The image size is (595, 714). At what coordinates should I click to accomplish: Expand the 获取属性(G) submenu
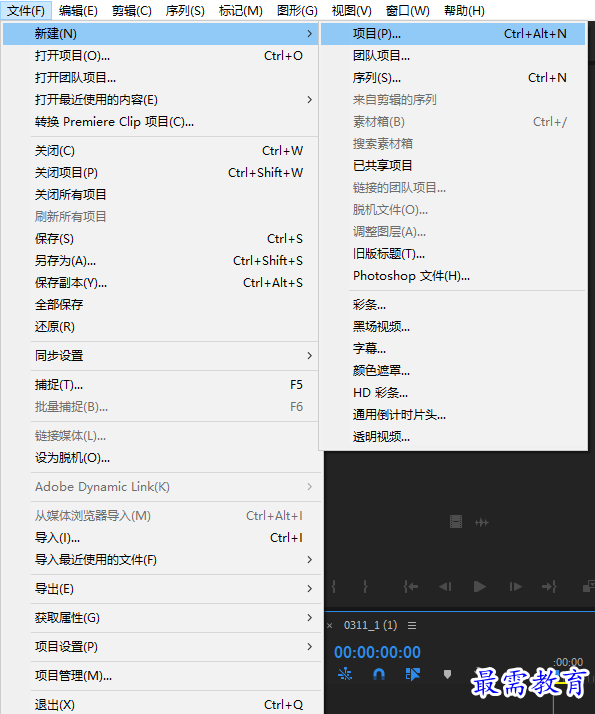pos(310,617)
